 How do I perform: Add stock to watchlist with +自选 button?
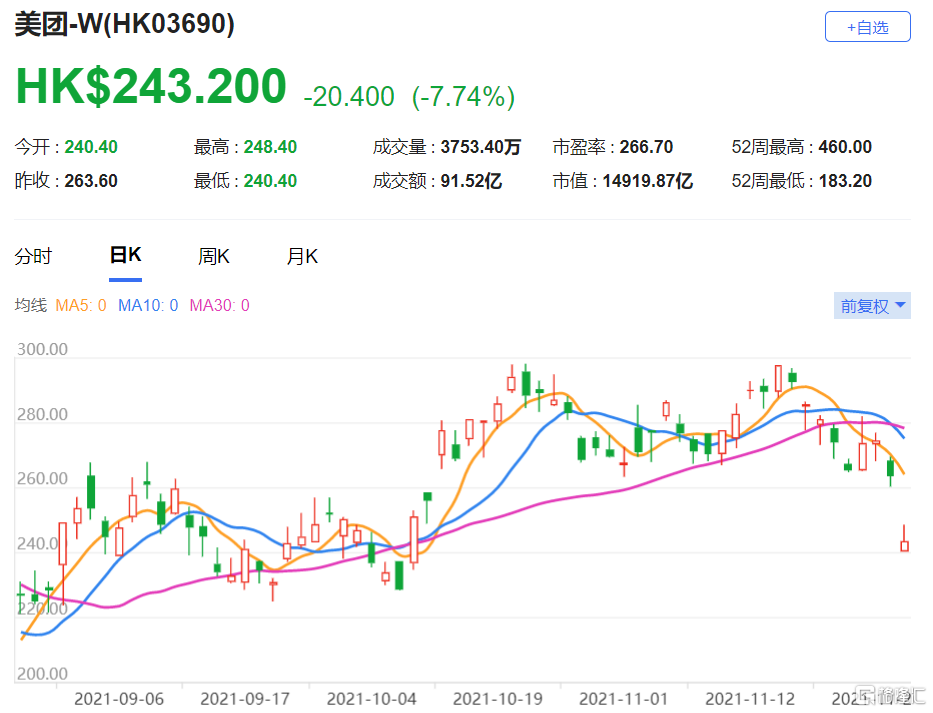point(867,27)
